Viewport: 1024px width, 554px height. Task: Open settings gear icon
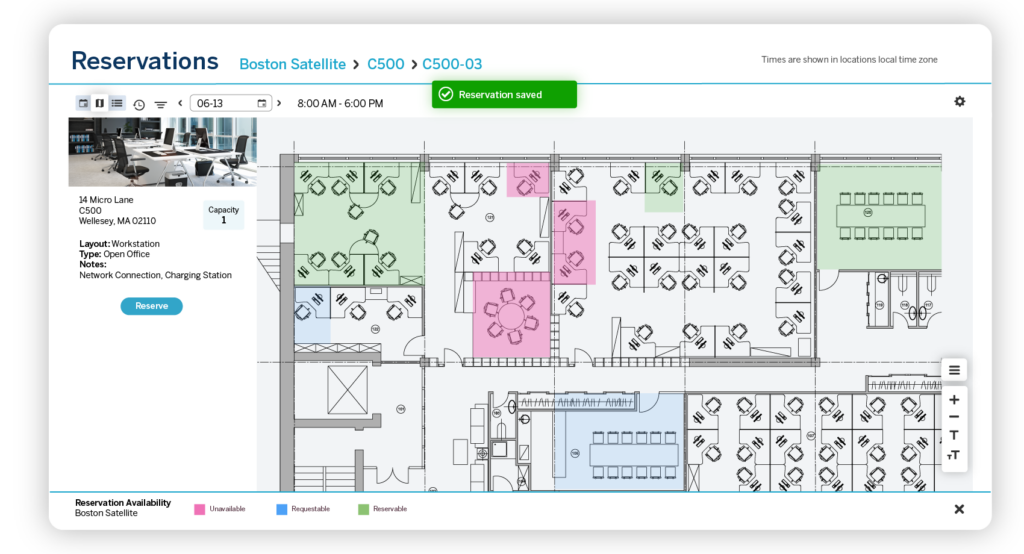pos(960,102)
